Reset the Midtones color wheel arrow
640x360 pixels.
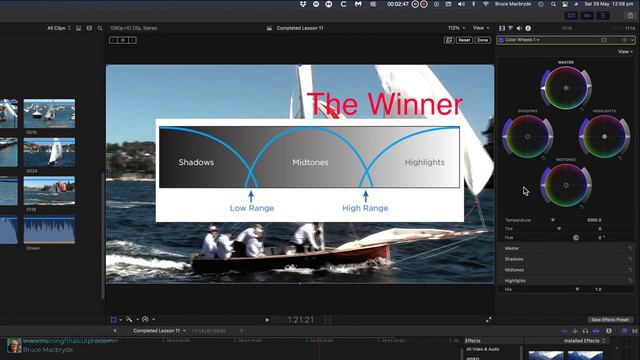click(x=582, y=207)
